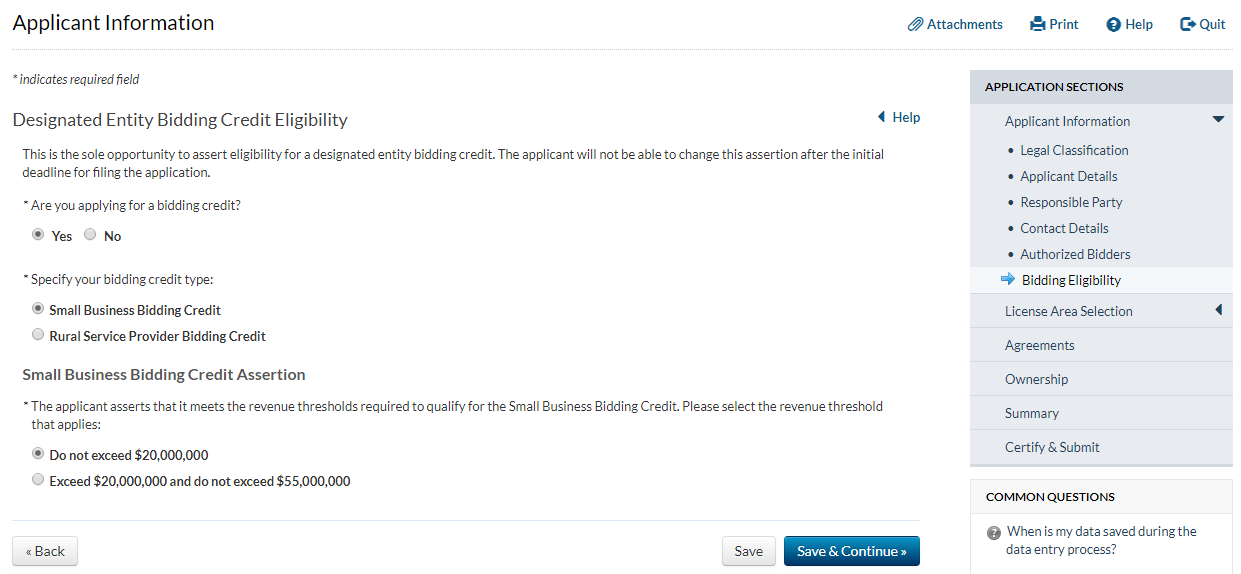Click the triangle icon beside section Help

(881, 117)
